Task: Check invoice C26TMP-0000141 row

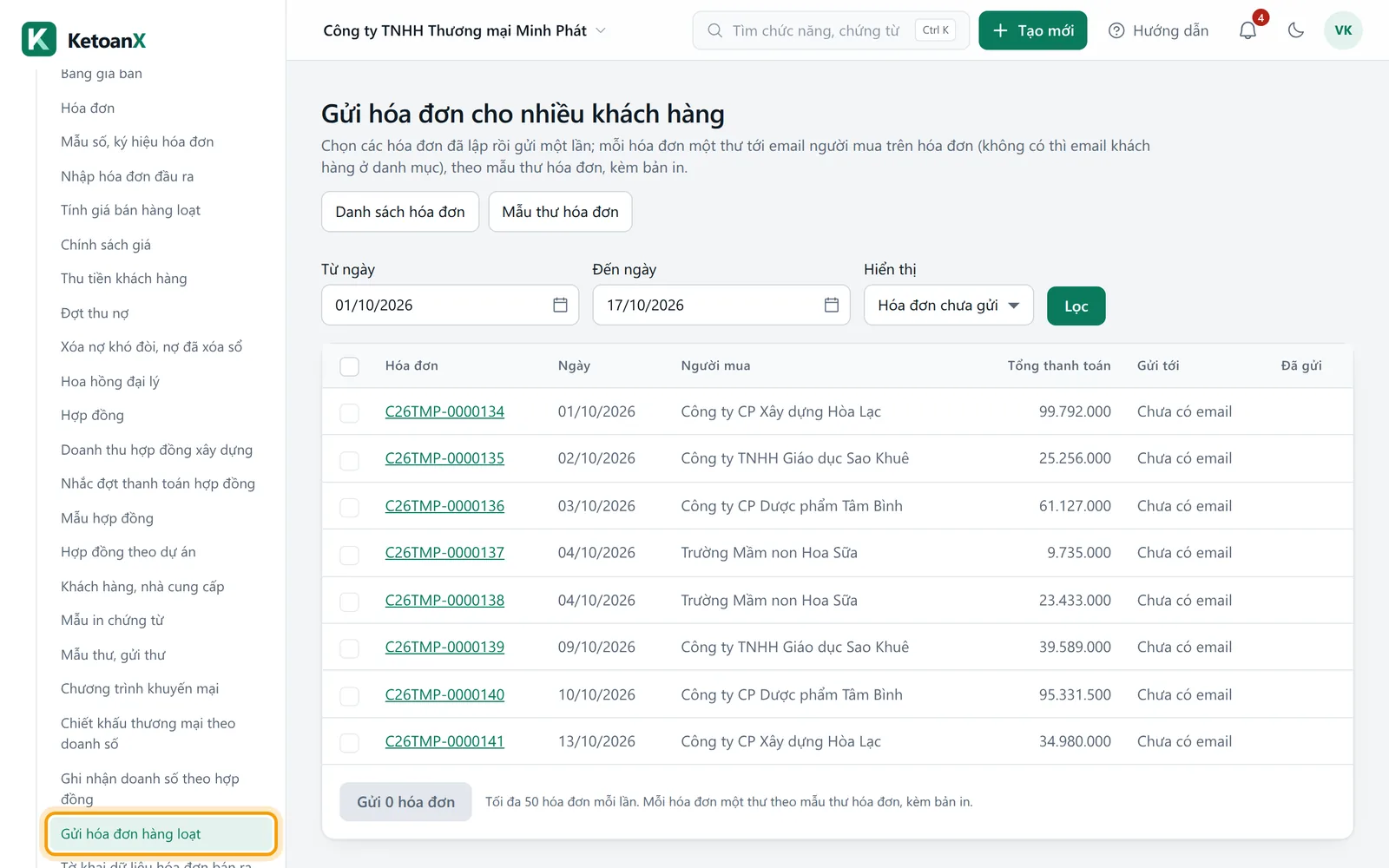Action: pyautogui.click(x=349, y=743)
